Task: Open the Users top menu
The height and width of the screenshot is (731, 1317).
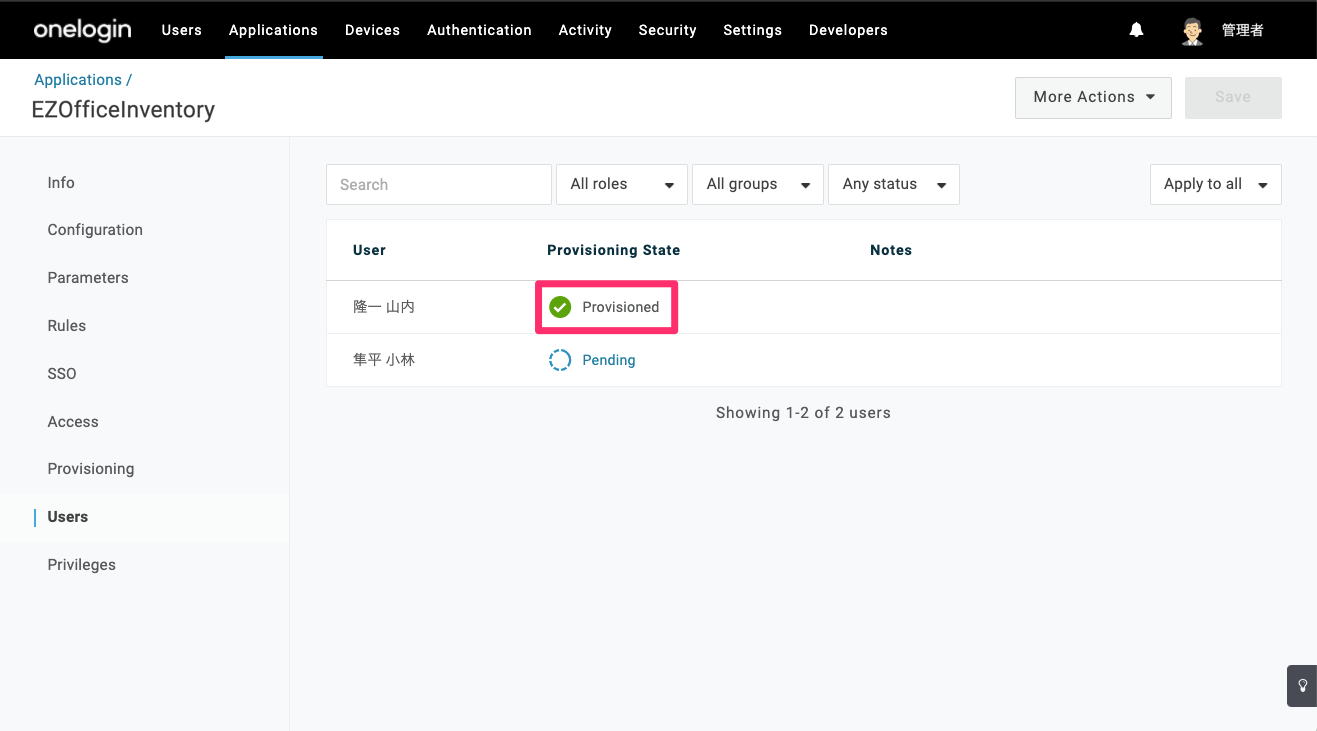Action: 182,30
